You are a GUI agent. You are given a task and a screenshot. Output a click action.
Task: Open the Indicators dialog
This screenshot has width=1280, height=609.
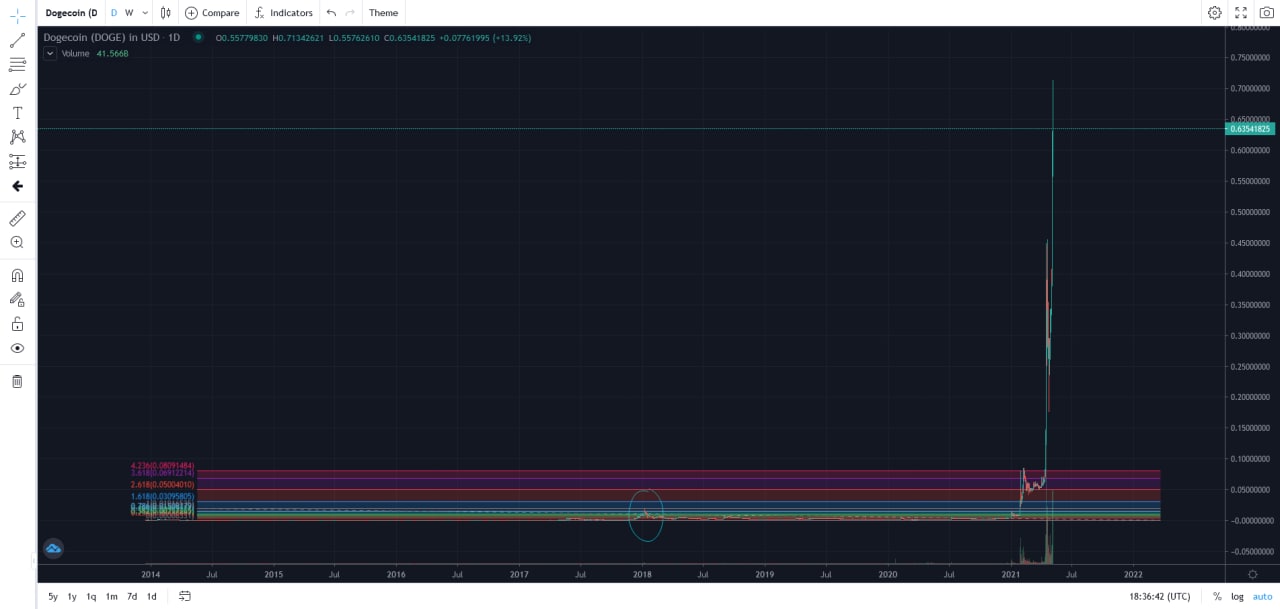point(283,13)
